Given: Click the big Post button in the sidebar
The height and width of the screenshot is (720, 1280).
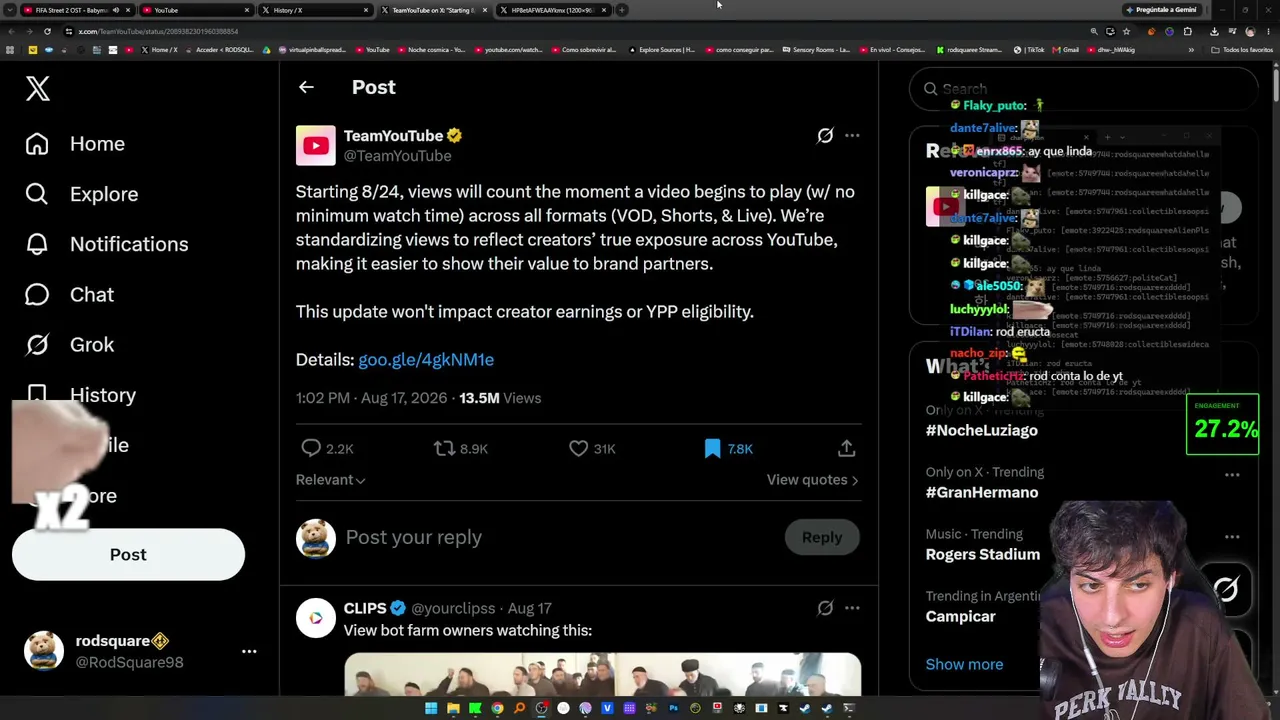Looking at the screenshot, I should pos(128,555).
